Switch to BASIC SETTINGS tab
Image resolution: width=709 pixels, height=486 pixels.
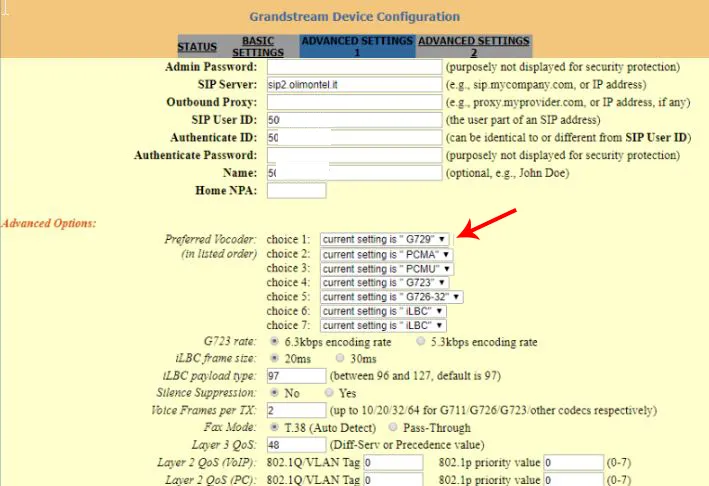click(258, 47)
